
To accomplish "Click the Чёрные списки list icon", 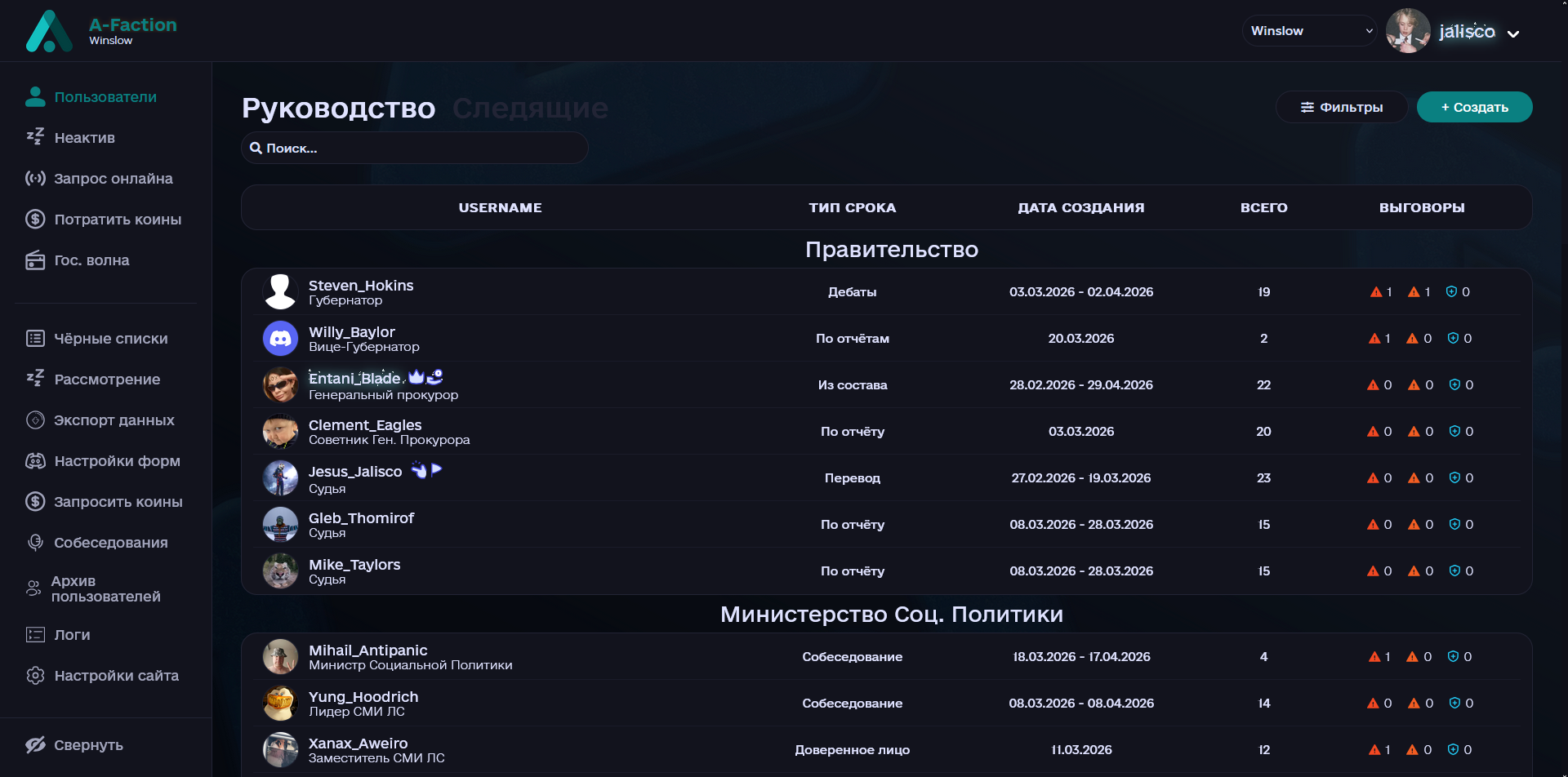I will pyautogui.click(x=35, y=338).
